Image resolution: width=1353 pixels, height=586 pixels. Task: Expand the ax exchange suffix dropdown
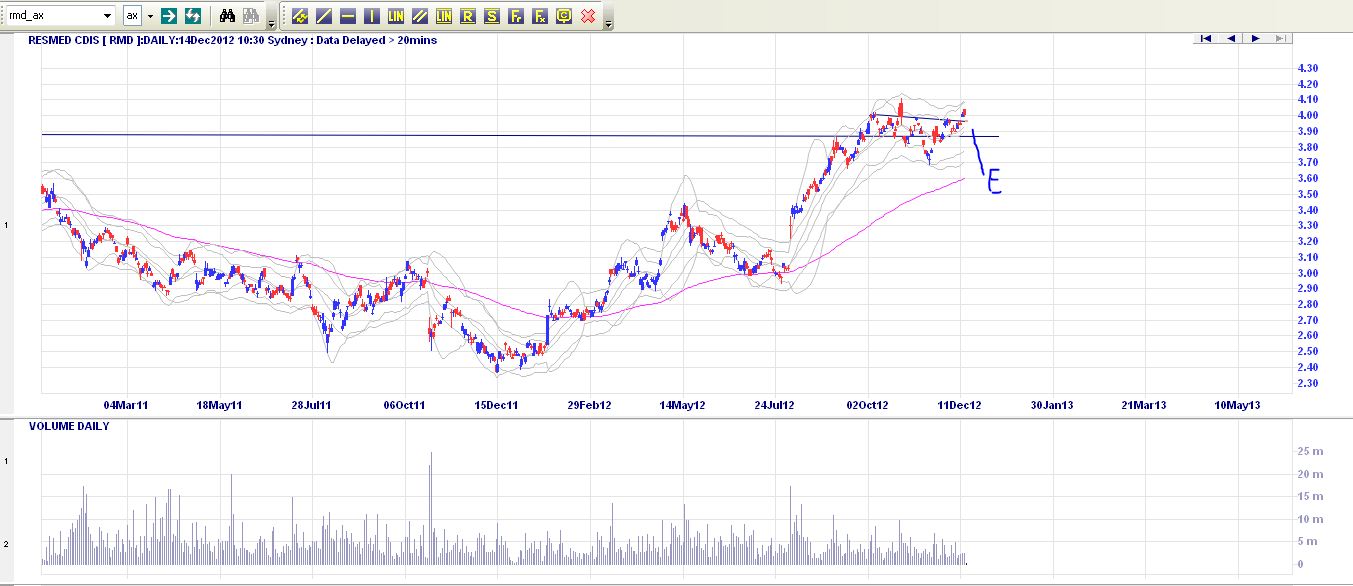pos(151,16)
